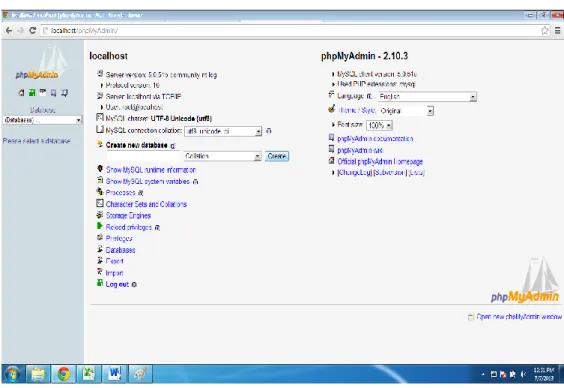Click the green Log out icon in left panel

click(x=32, y=93)
